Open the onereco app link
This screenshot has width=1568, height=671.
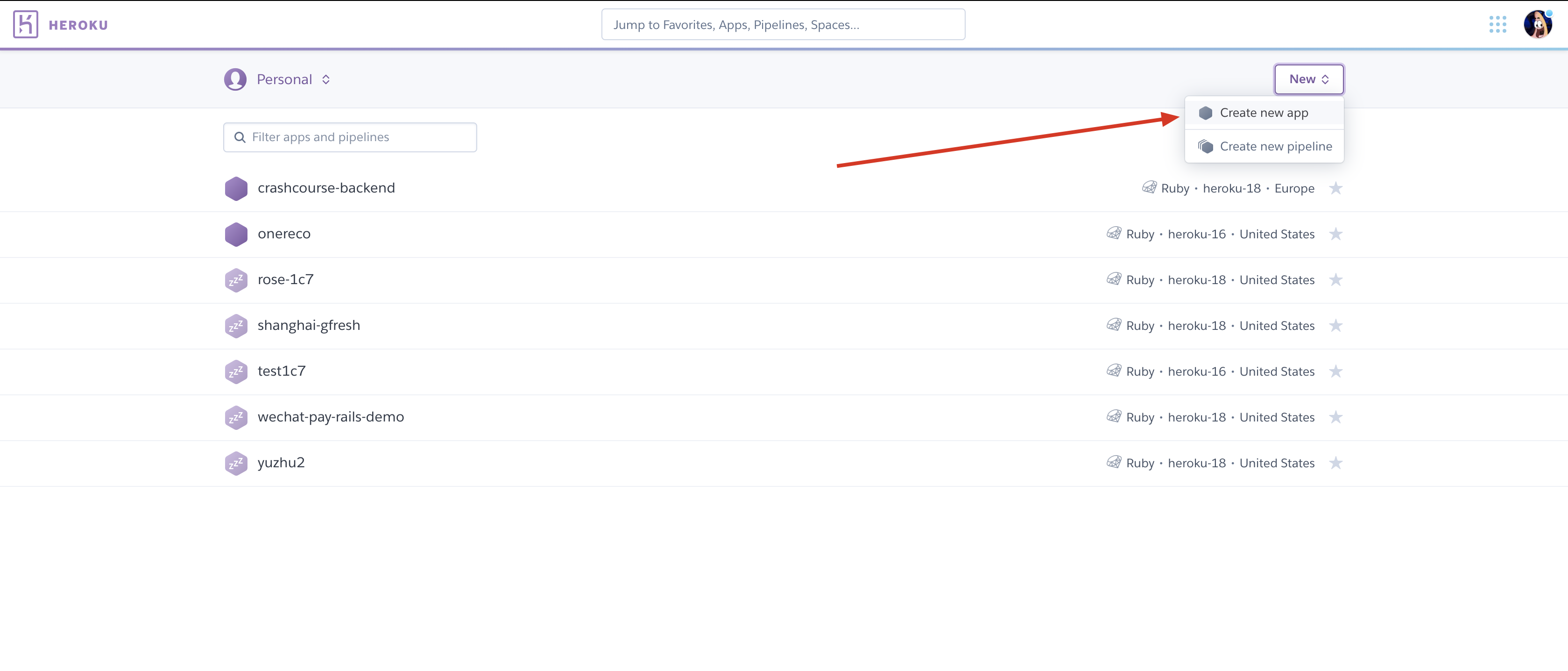tap(283, 234)
